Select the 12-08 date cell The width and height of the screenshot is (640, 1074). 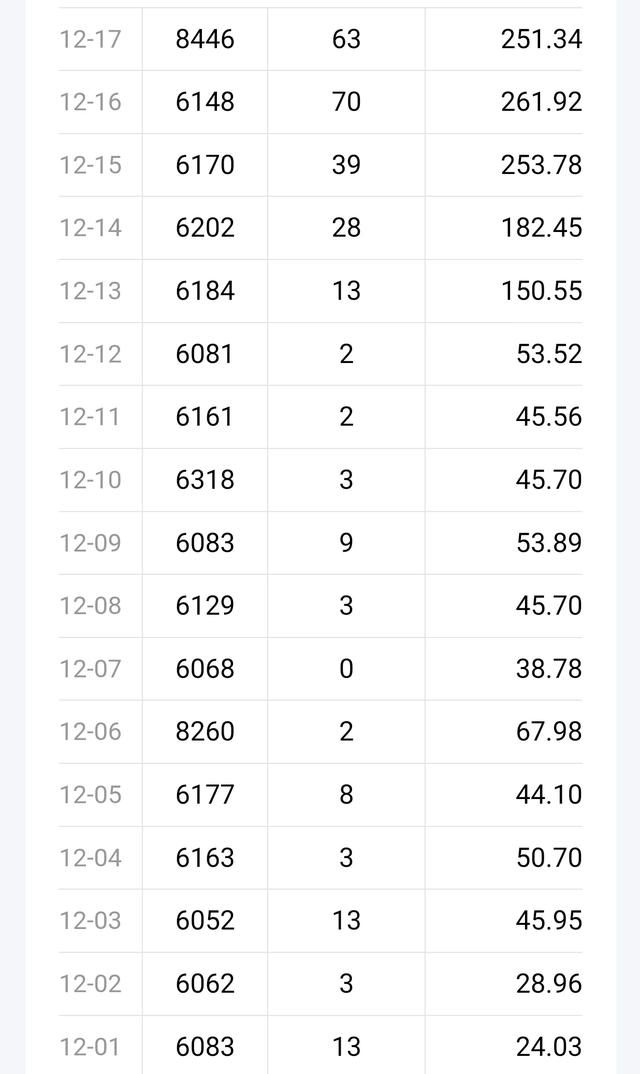(x=90, y=606)
